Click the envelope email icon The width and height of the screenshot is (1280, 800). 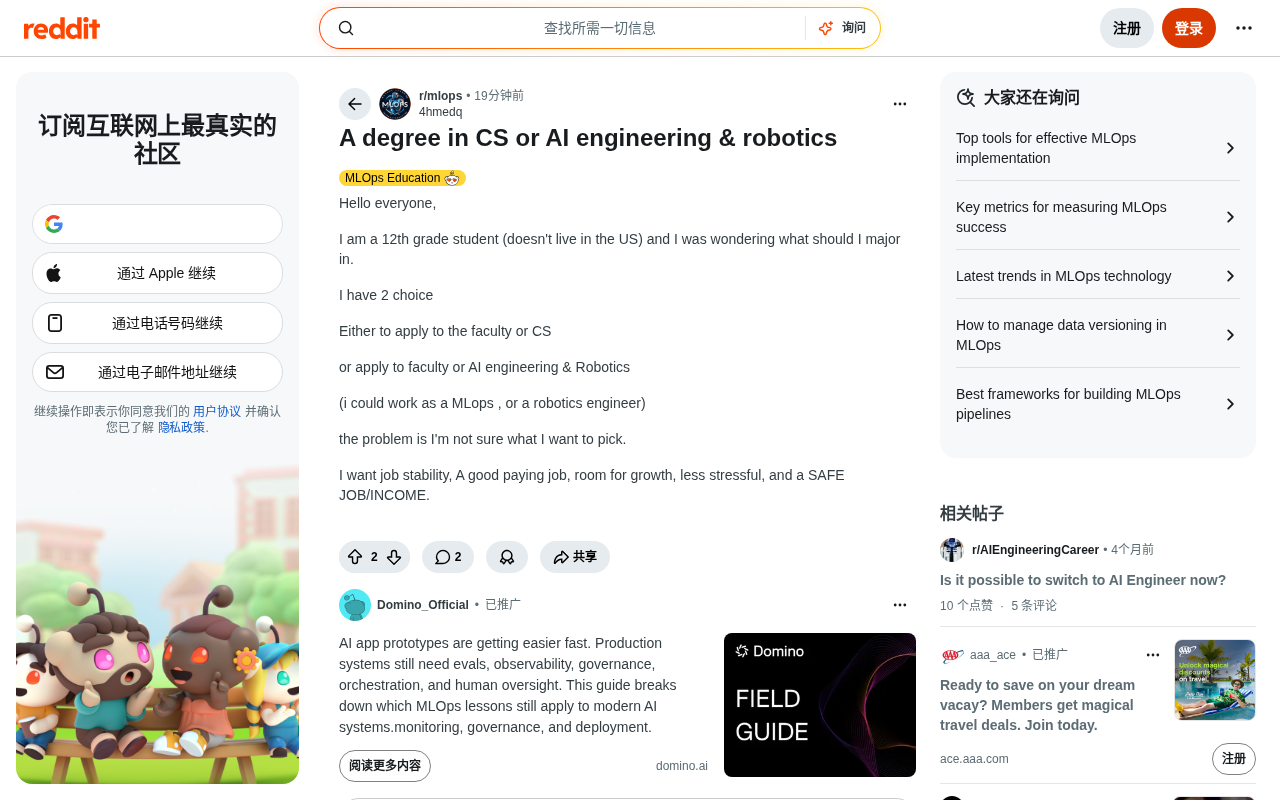coord(55,372)
